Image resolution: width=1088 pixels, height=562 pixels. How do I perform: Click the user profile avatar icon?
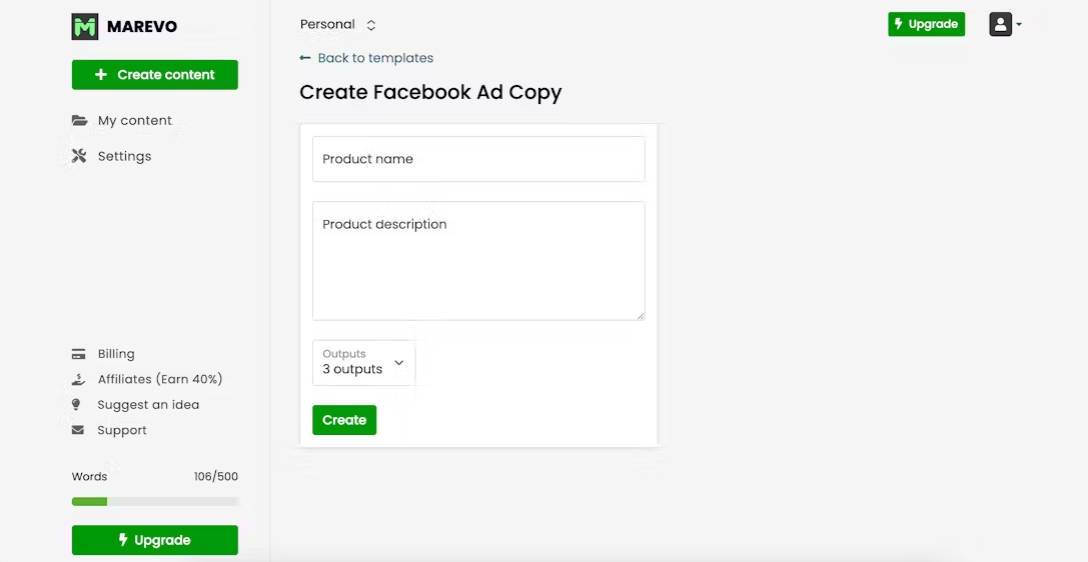[1000, 25]
